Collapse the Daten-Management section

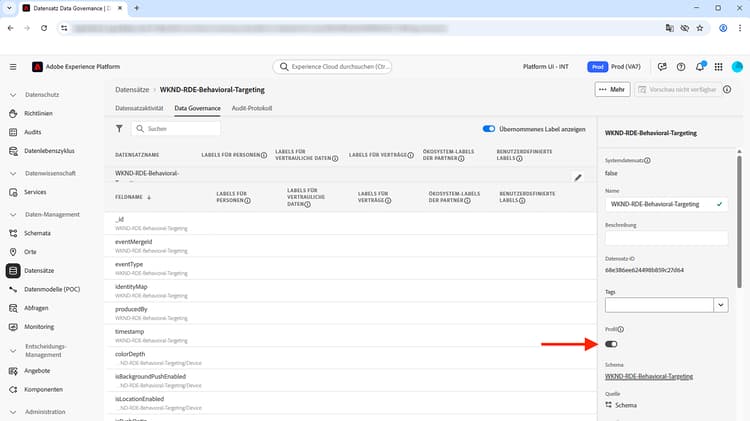click(x=13, y=214)
